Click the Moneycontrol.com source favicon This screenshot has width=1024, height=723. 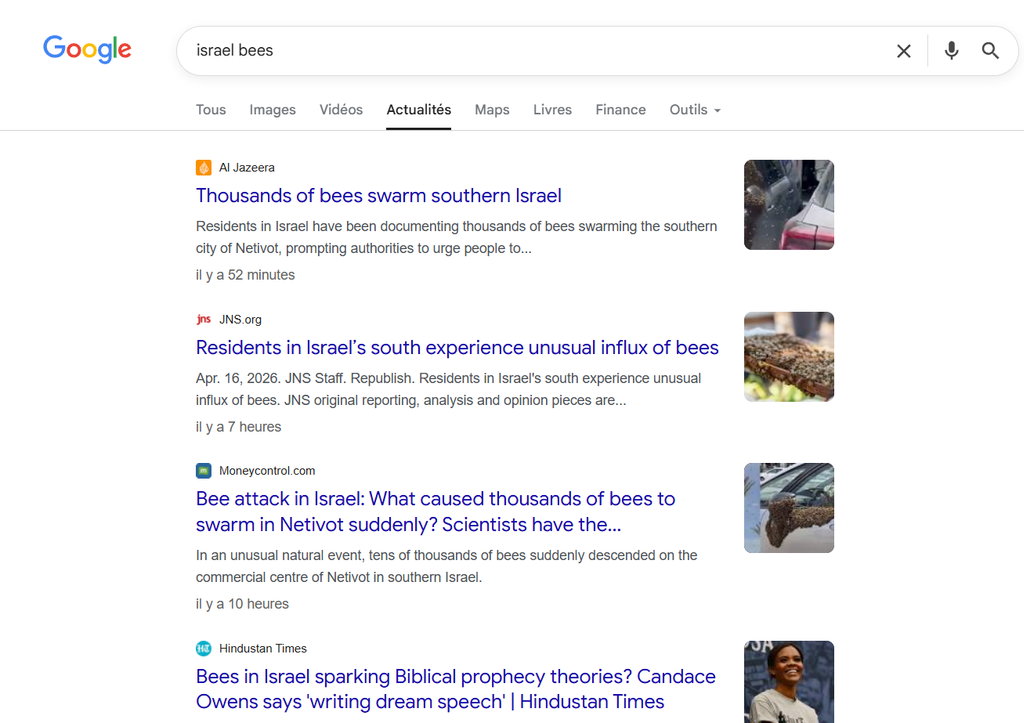204,471
